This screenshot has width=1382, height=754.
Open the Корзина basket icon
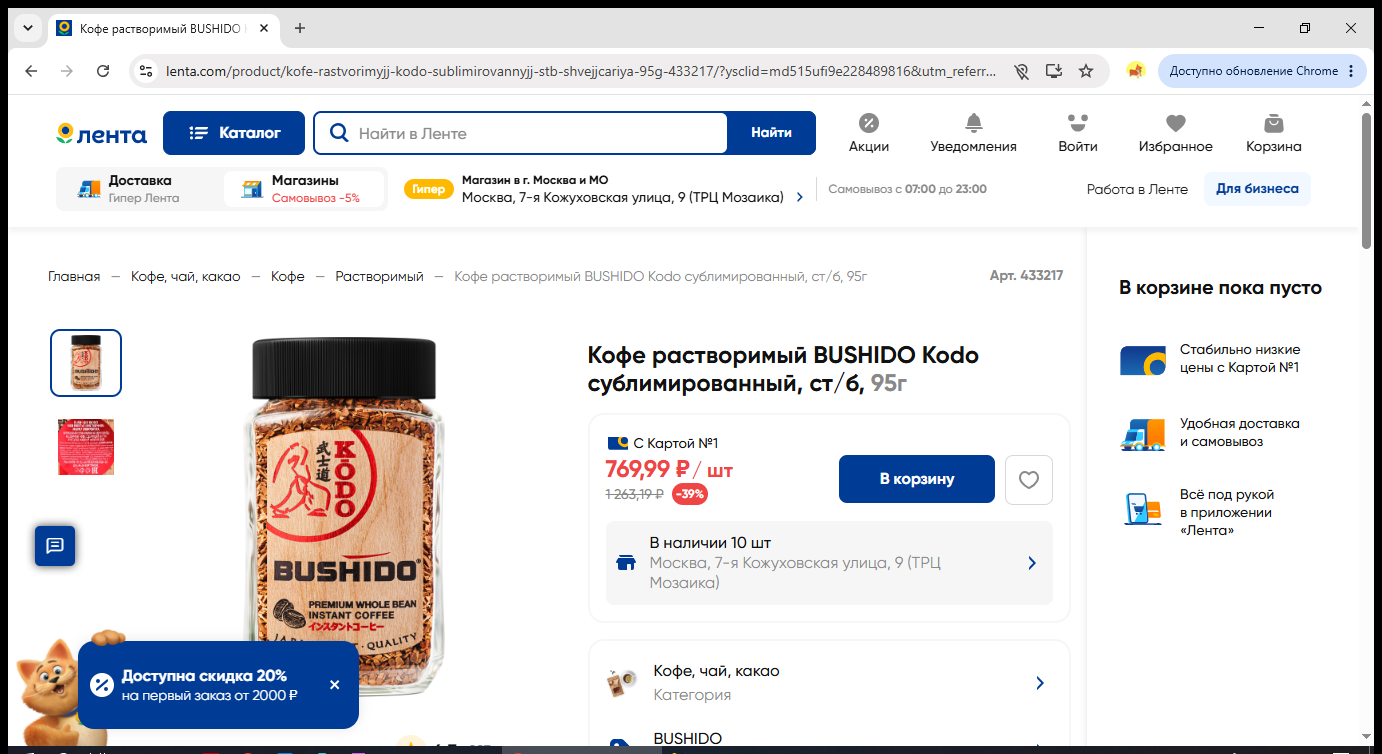(x=1273, y=133)
